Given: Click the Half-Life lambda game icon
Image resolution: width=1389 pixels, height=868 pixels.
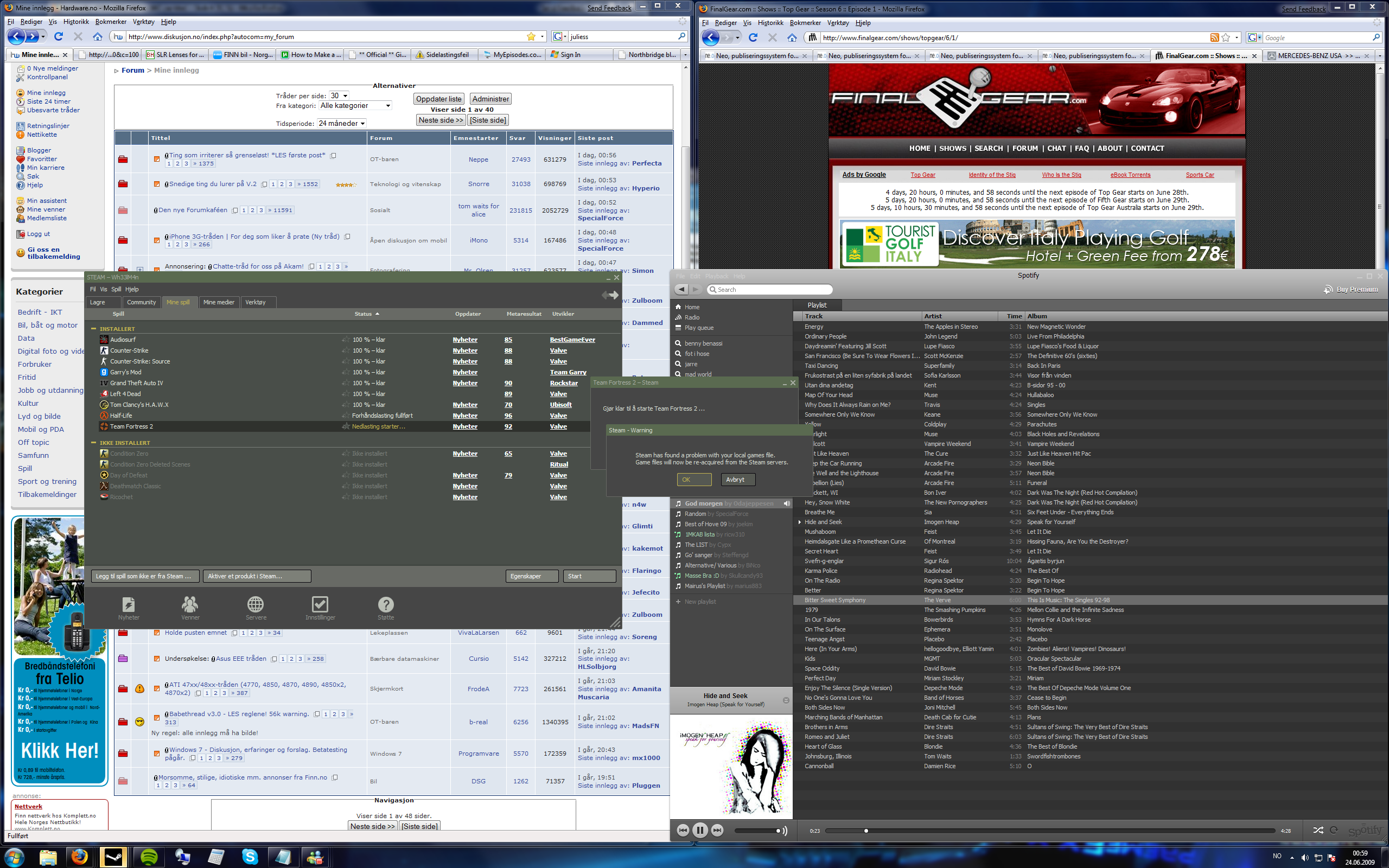Looking at the screenshot, I should 104,416.
